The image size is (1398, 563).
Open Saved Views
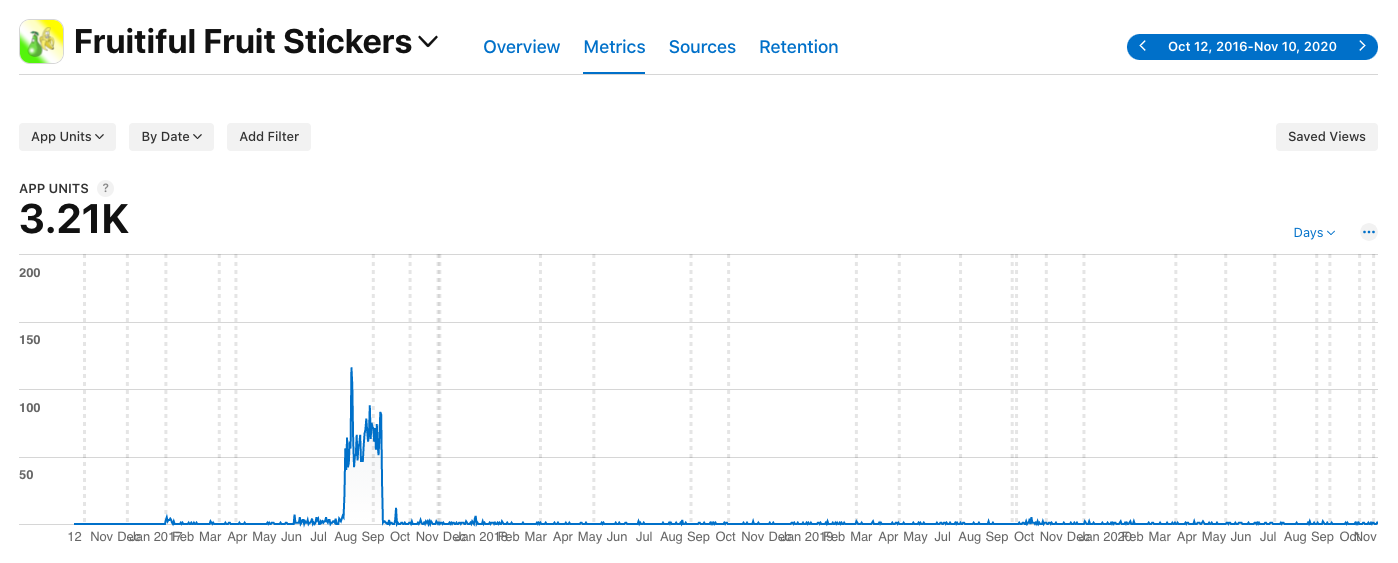click(1326, 137)
